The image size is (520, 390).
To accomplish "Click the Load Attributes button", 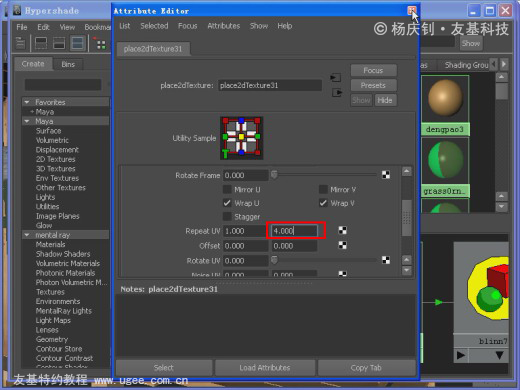I will 265,368.
